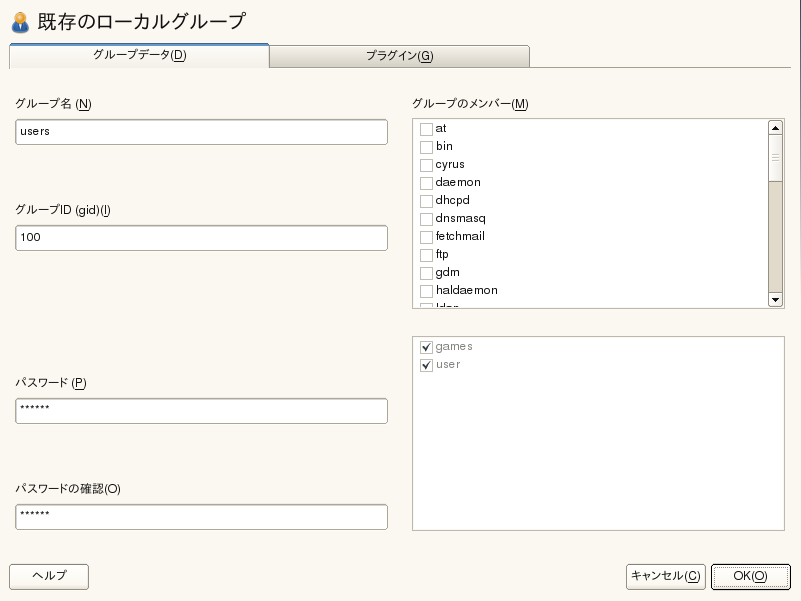Focus the グループ名 text field
This screenshot has height=601, width=801.
coord(201,132)
